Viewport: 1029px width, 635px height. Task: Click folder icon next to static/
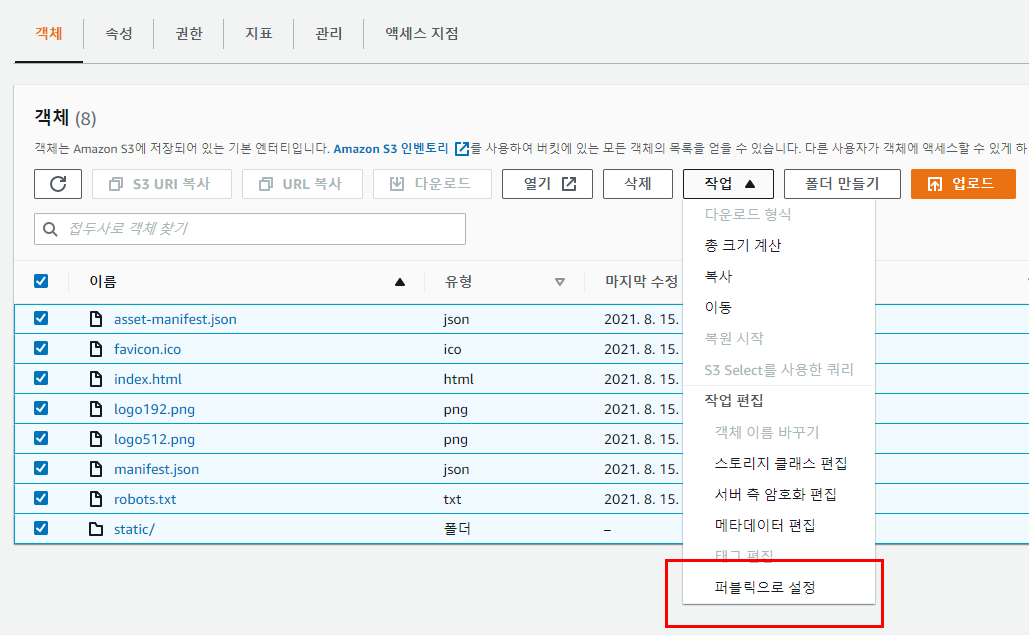coord(96,529)
